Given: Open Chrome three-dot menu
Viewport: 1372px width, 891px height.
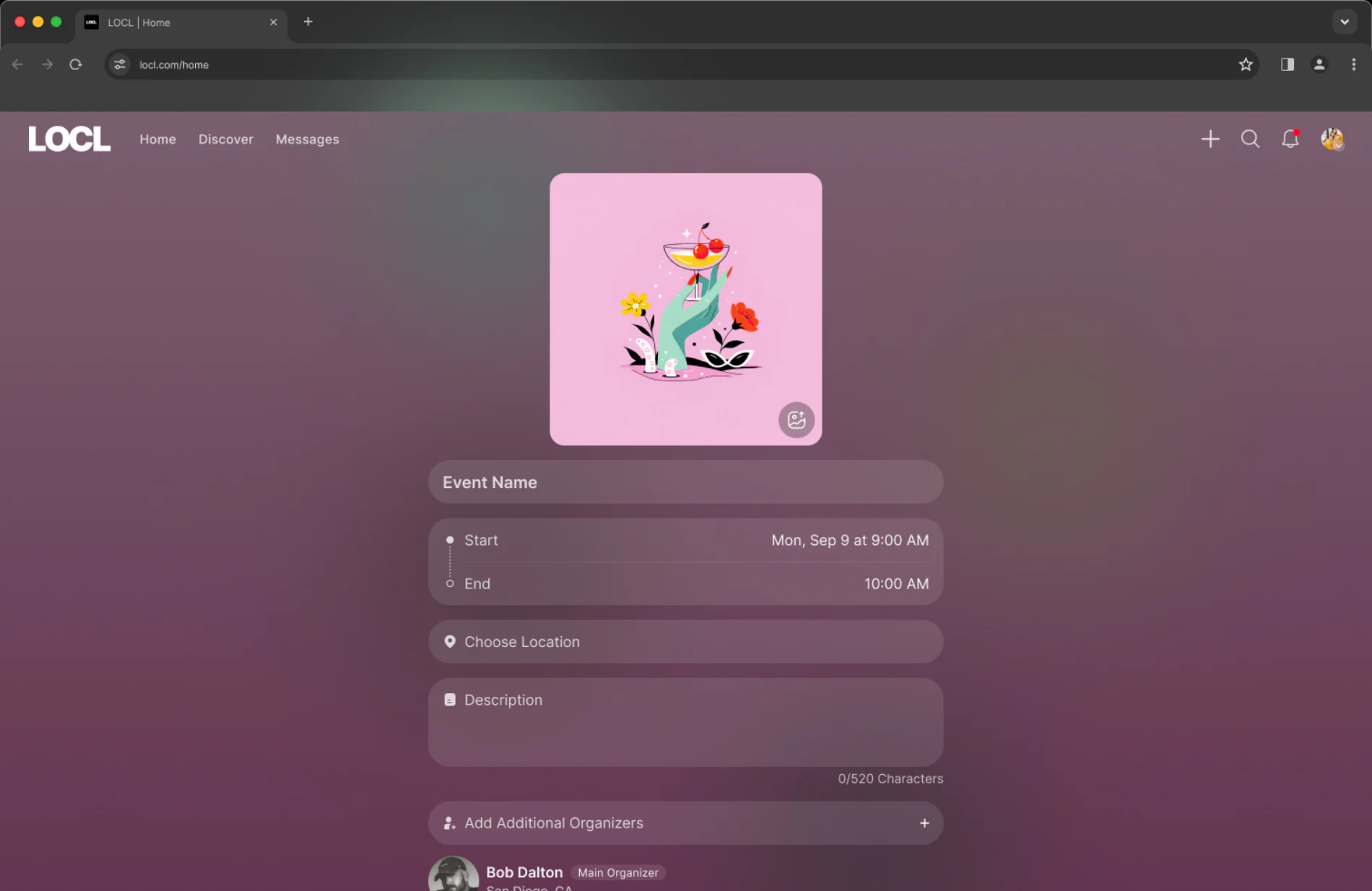Looking at the screenshot, I should 1354,64.
